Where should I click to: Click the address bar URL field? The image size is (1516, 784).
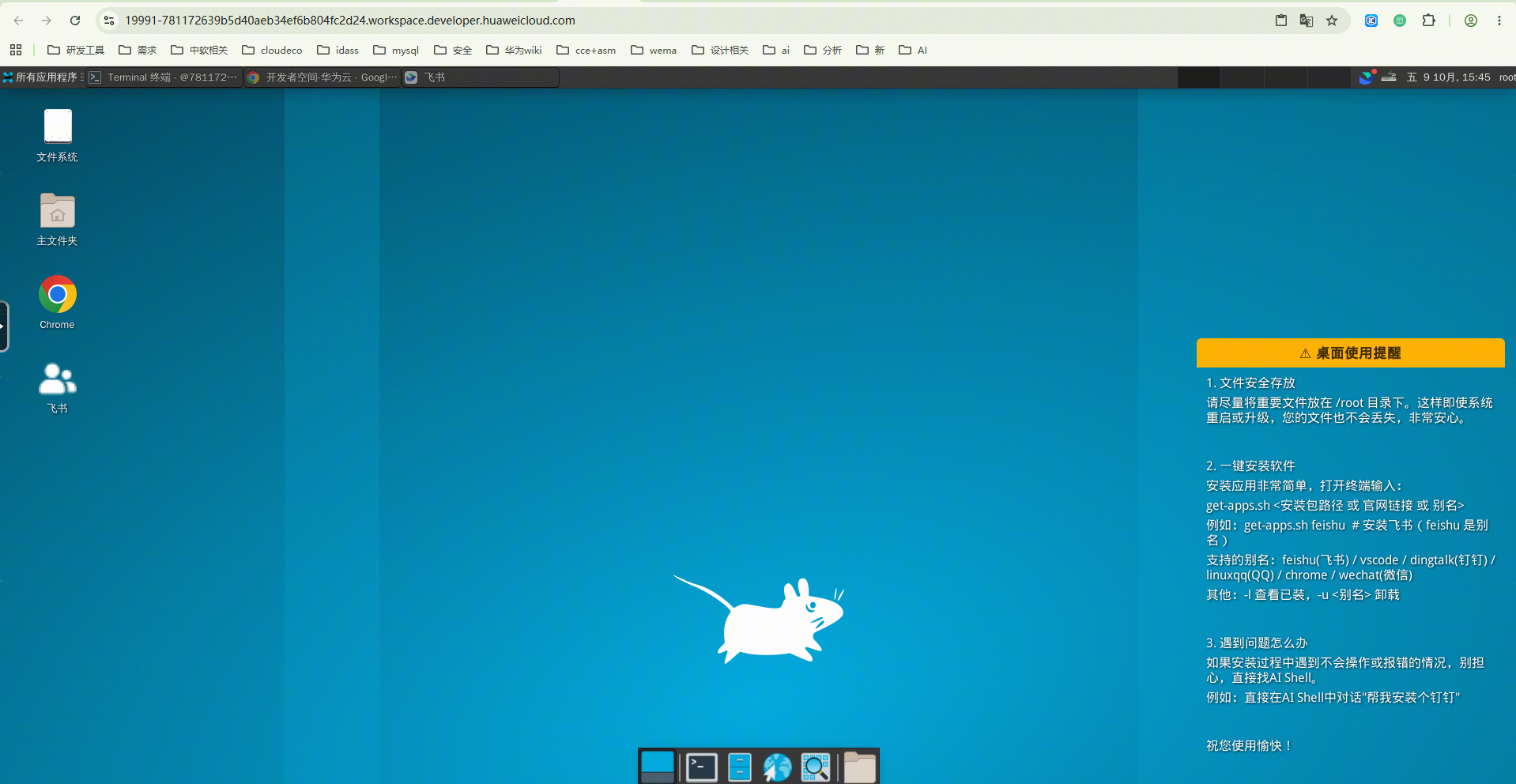coord(696,21)
